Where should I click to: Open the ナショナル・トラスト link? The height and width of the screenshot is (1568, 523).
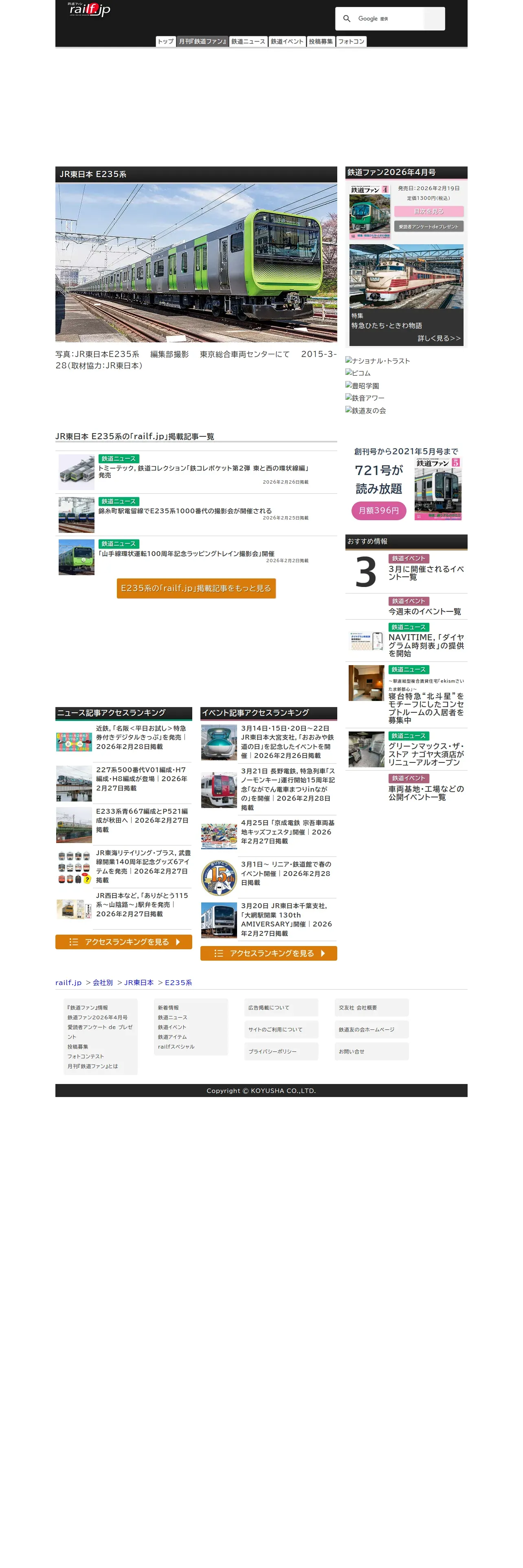point(378,361)
